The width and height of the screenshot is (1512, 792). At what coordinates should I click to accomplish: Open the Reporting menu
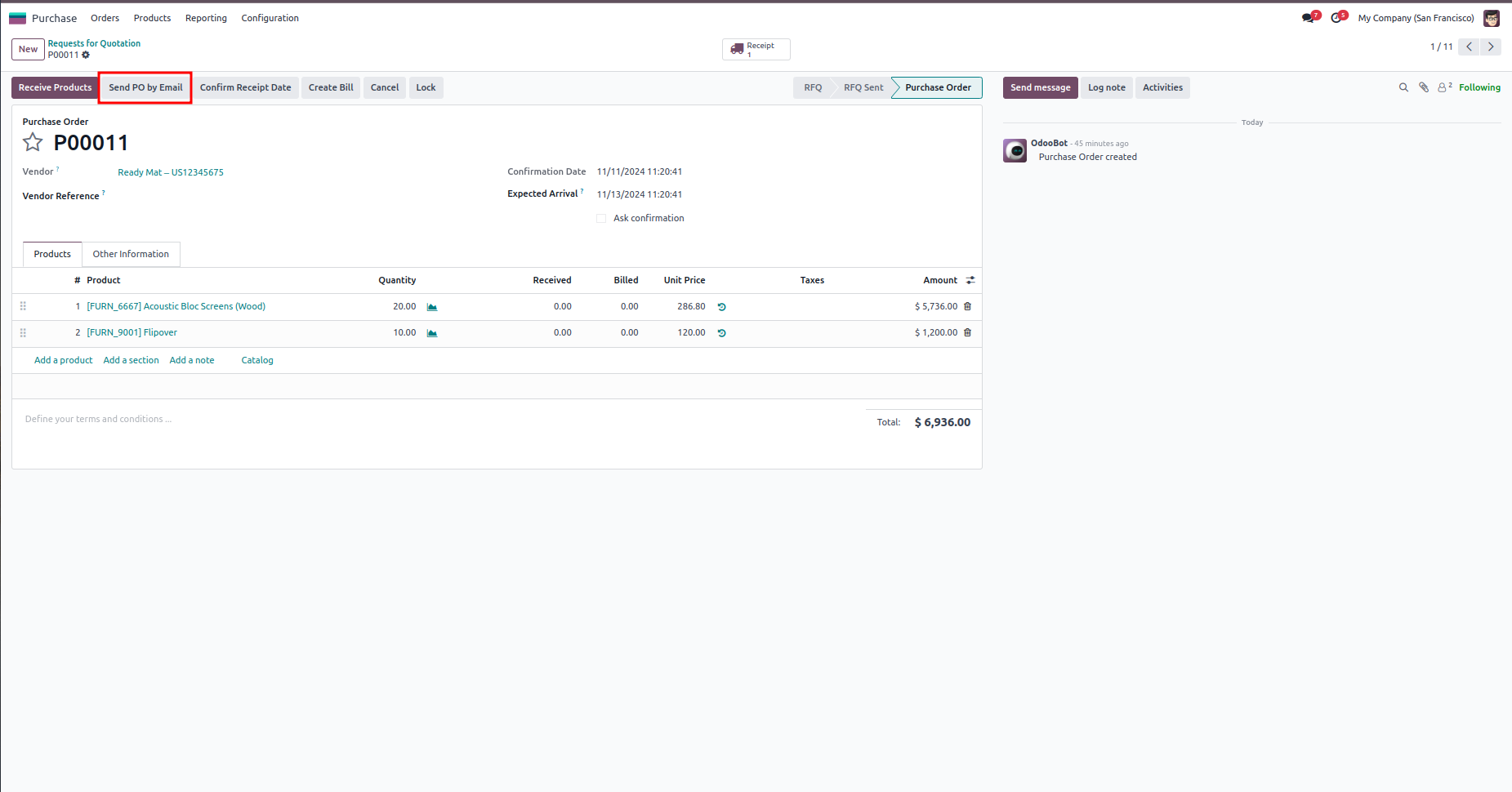coord(206,18)
